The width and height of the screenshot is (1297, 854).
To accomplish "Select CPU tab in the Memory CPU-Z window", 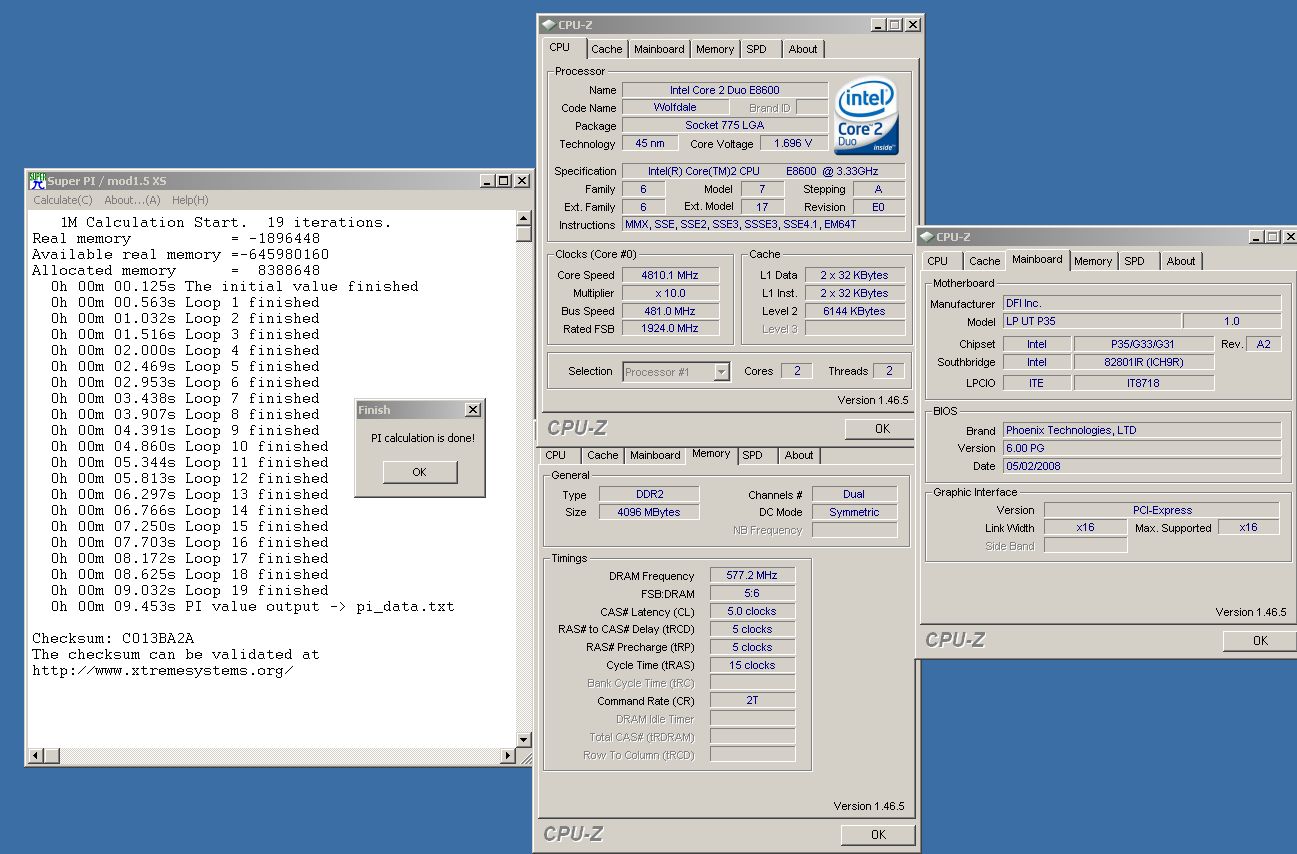I will click(556, 455).
